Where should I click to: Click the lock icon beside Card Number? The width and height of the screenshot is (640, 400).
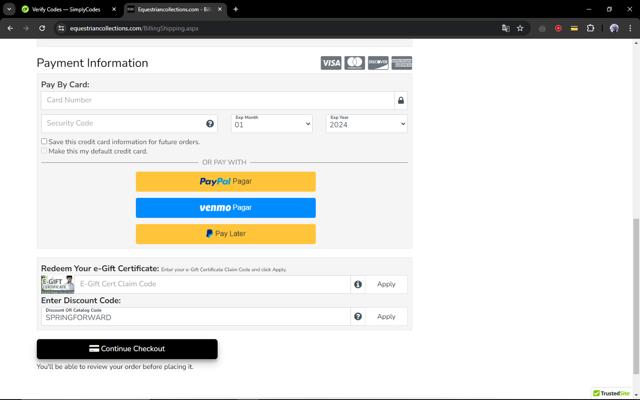[x=401, y=100]
